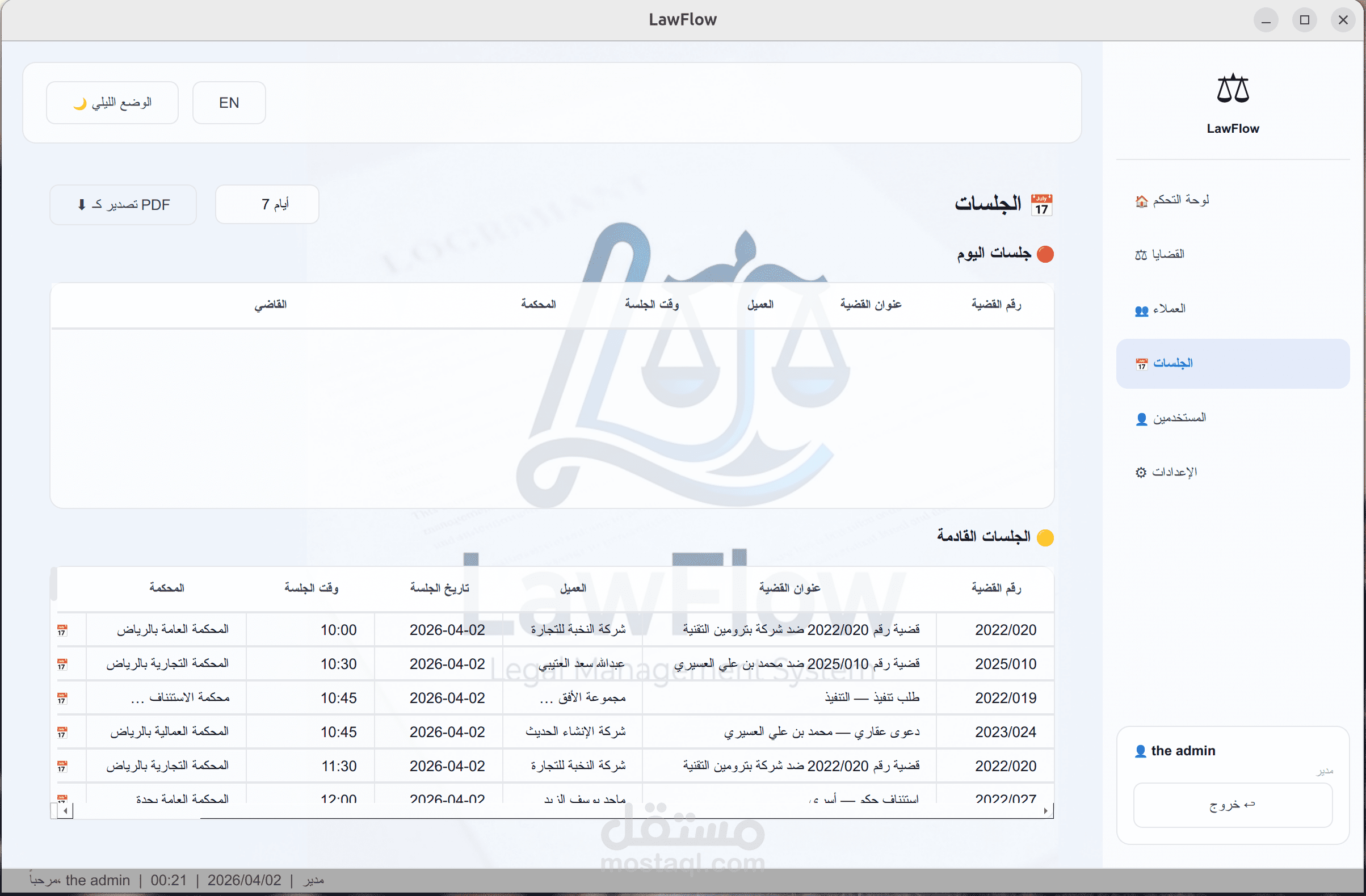The image size is (1366, 896).
Task: Click the horizontal scrollbar right arrow
Action: 1046,810
